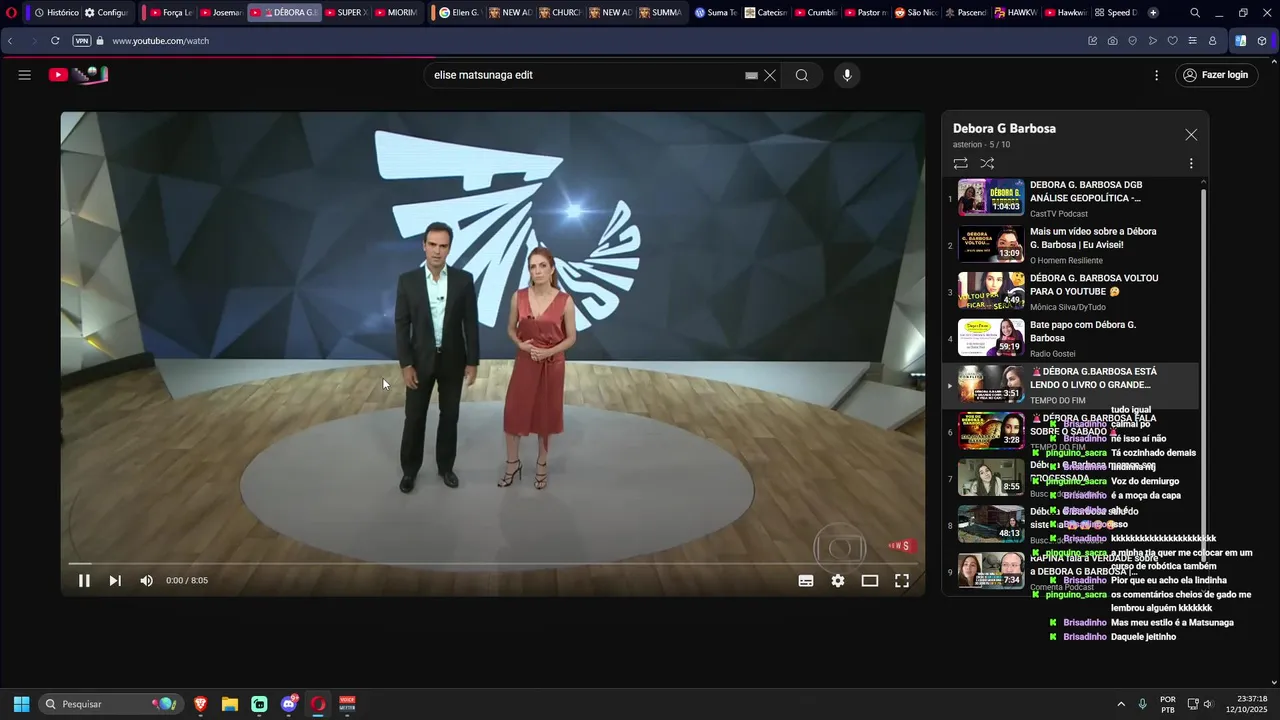The width and height of the screenshot is (1280, 720).
Task: Open YouTube three-dot settings menu
Action: 1157,75
